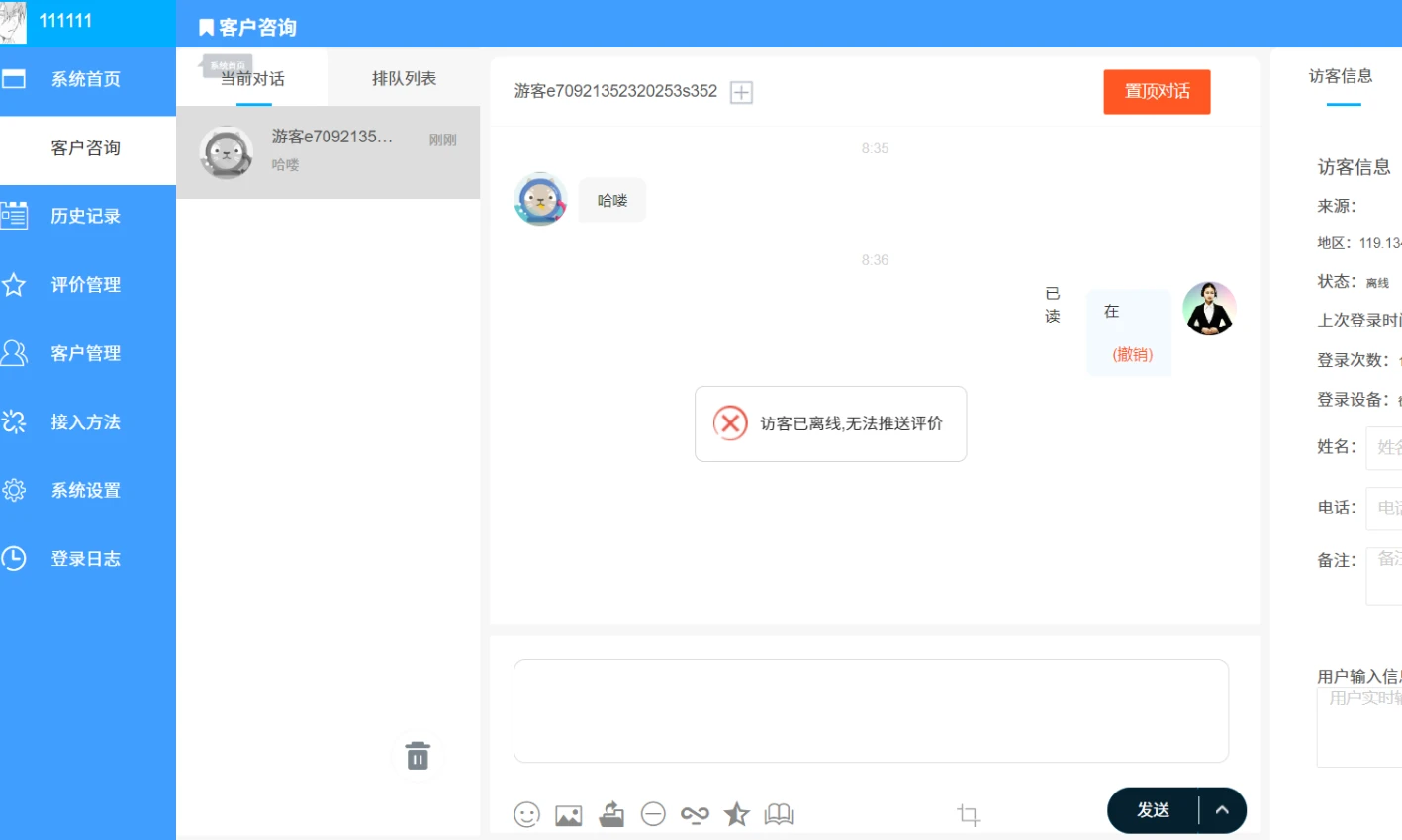The height and width of the screenshot is (840, 1402).
Task: Click the 撤销 link on sent message
Action: click(1133, 354)
